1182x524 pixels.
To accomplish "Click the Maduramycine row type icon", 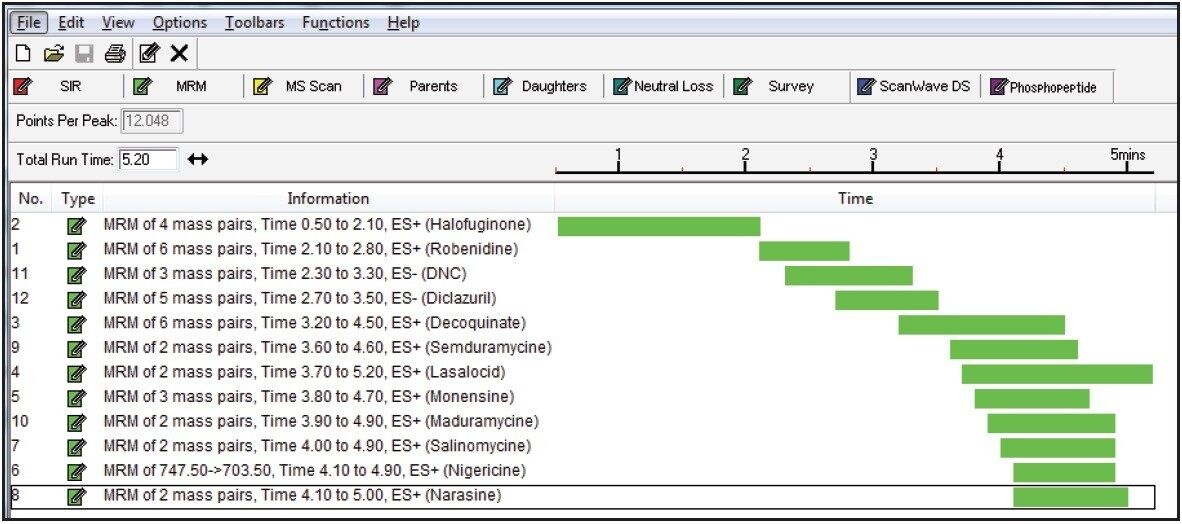I will (x=76, y=422).
